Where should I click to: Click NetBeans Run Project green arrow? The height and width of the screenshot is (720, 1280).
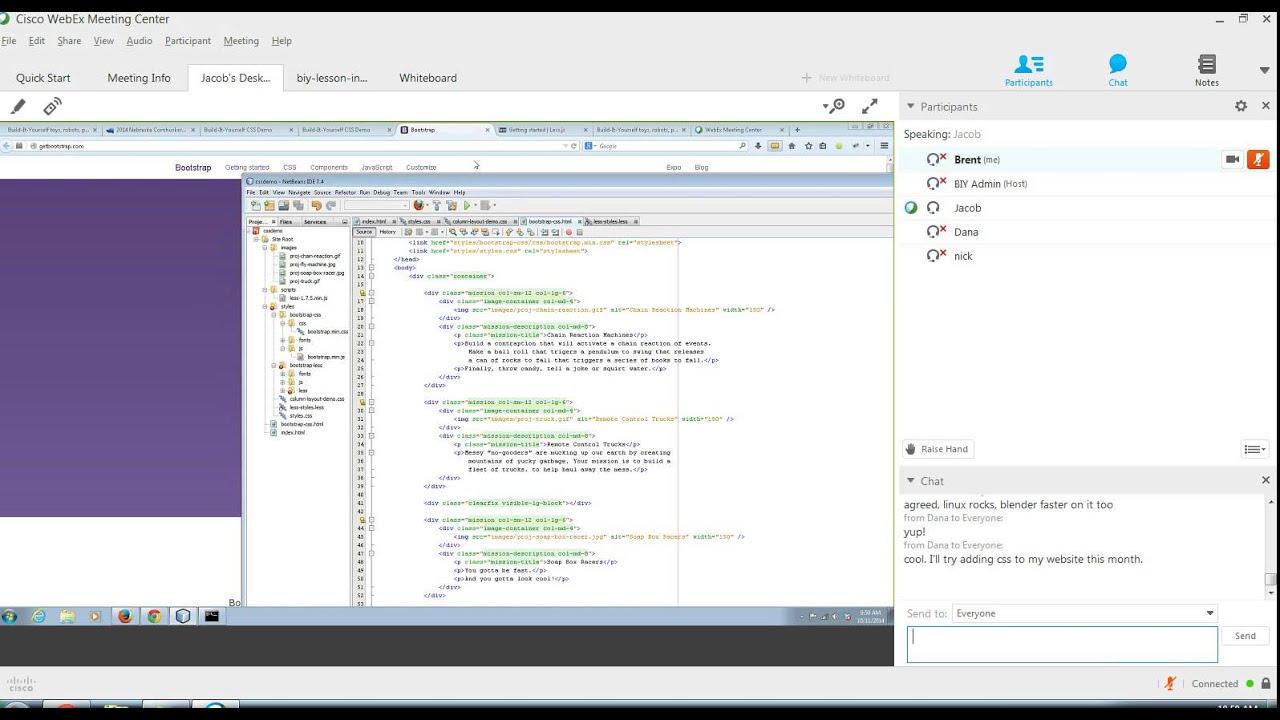click(467, 205)
